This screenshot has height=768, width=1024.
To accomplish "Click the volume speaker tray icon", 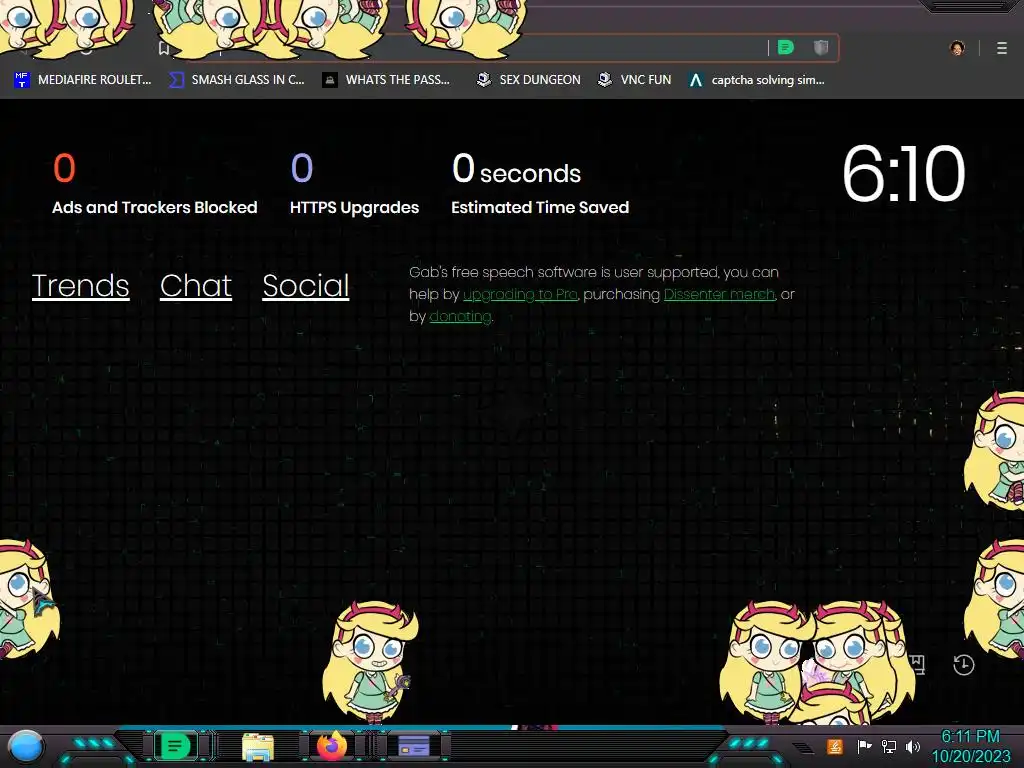I will pyautogui.click(x=913, y=746).
